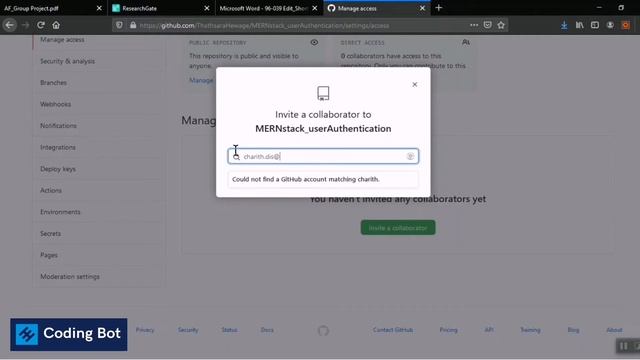Open the Security footer link
This screenshot has width=640, height=360.
188,330
